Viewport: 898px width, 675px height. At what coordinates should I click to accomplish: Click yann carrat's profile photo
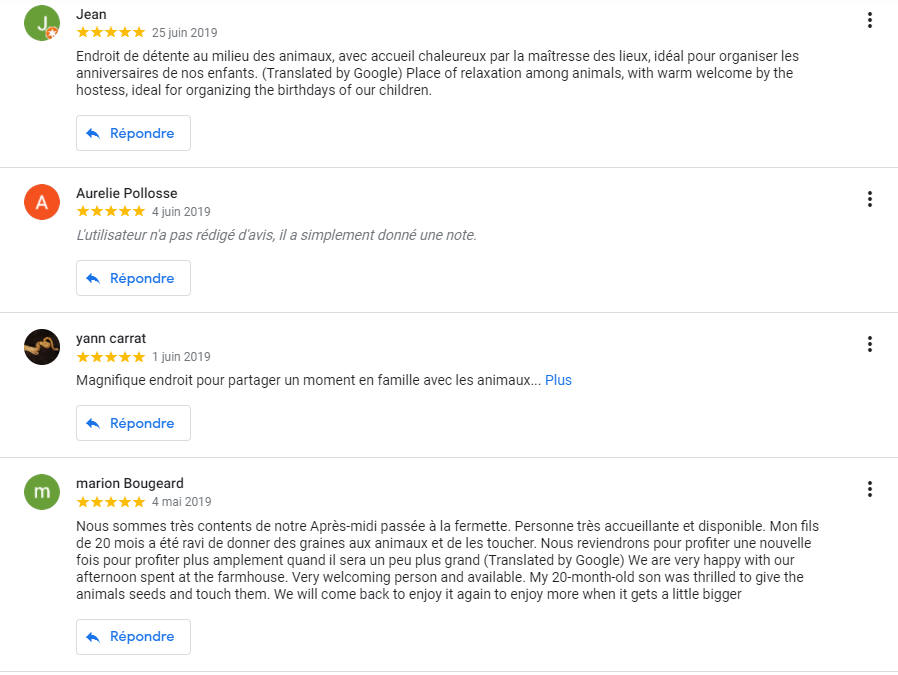coord(42,347)
